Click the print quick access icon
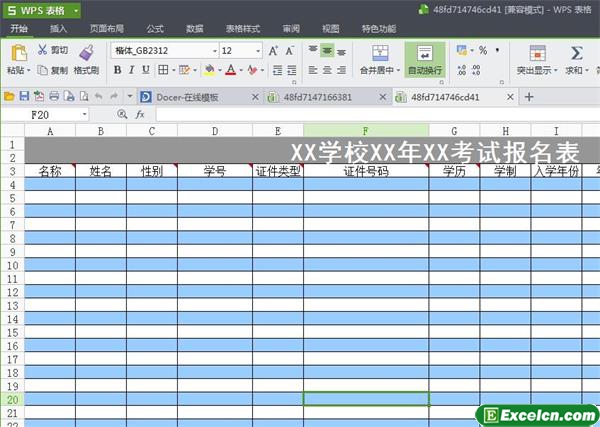Image resolution: width=600 pixels, height=427 pixels. pos(54,96)
